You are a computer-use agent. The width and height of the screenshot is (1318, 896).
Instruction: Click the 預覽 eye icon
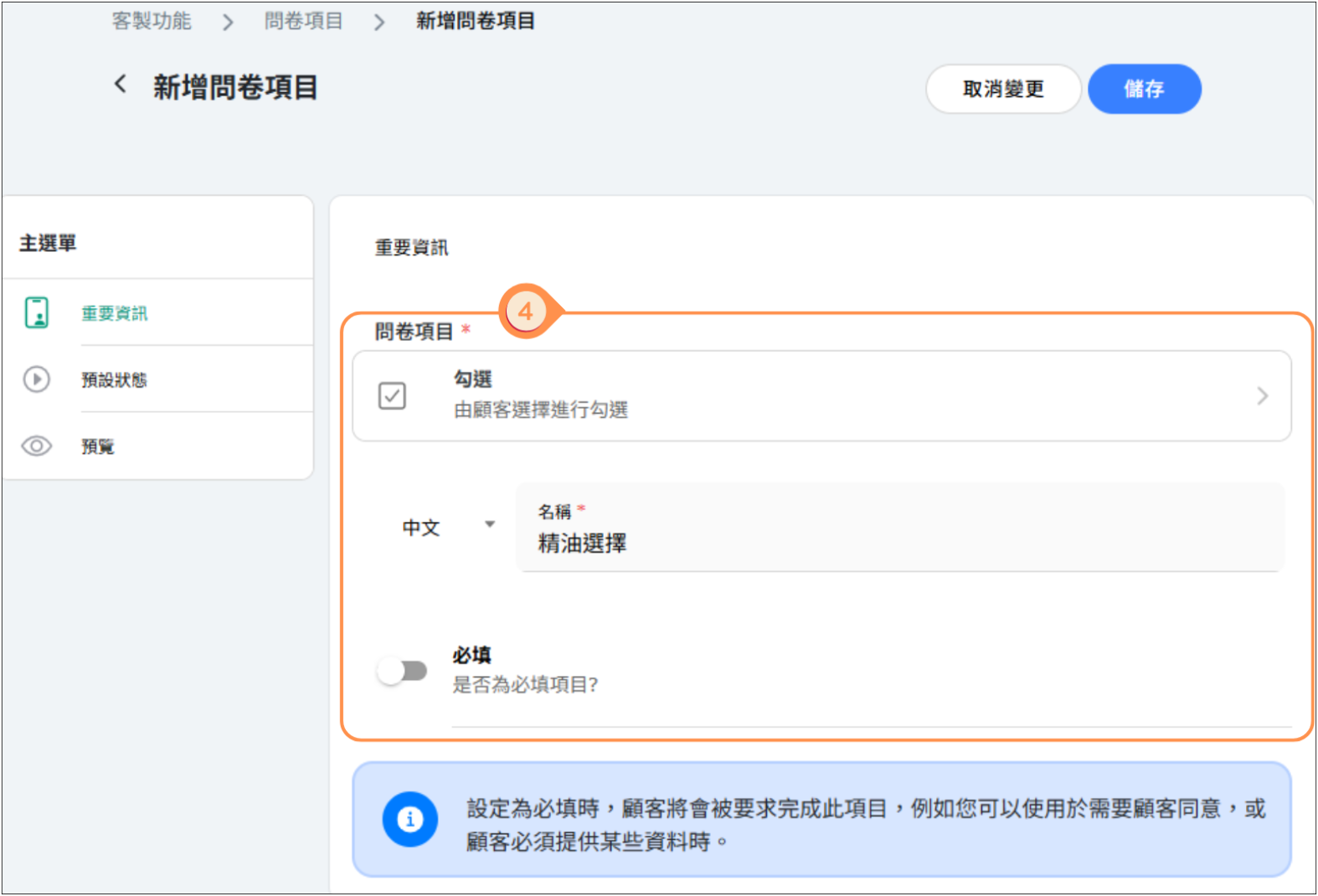coord(37,445)
